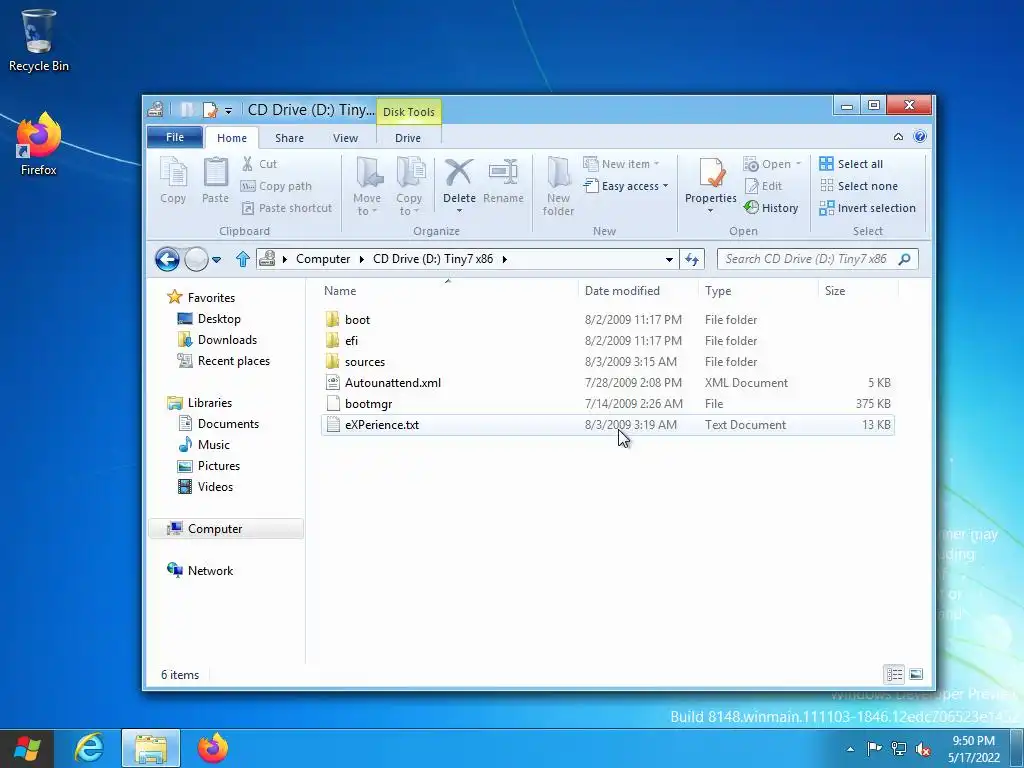Create a New folder from the ribbon
The image size is (1024, 768).
click(558, 186)
